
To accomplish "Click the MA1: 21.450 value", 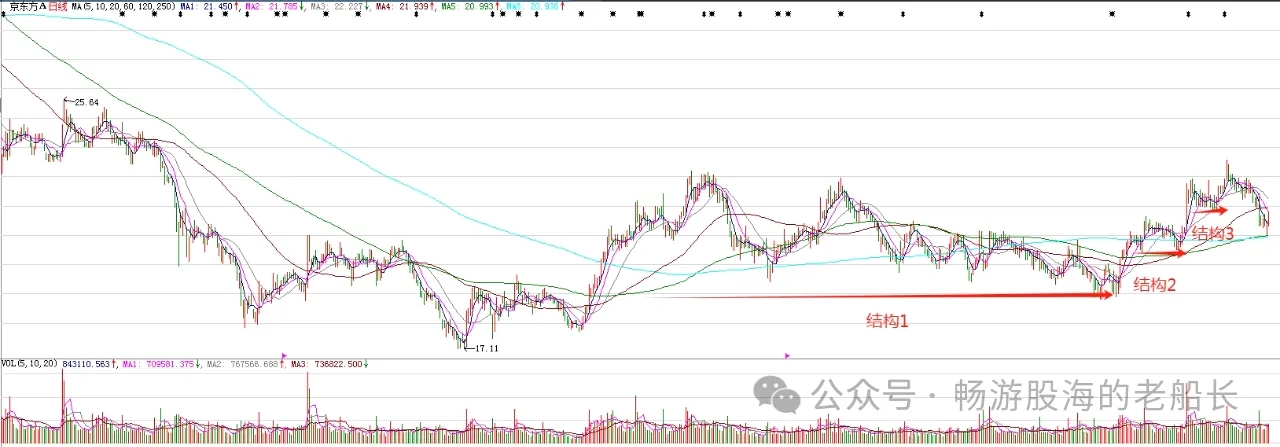I will pyautogui.click(x=207, y=6).
